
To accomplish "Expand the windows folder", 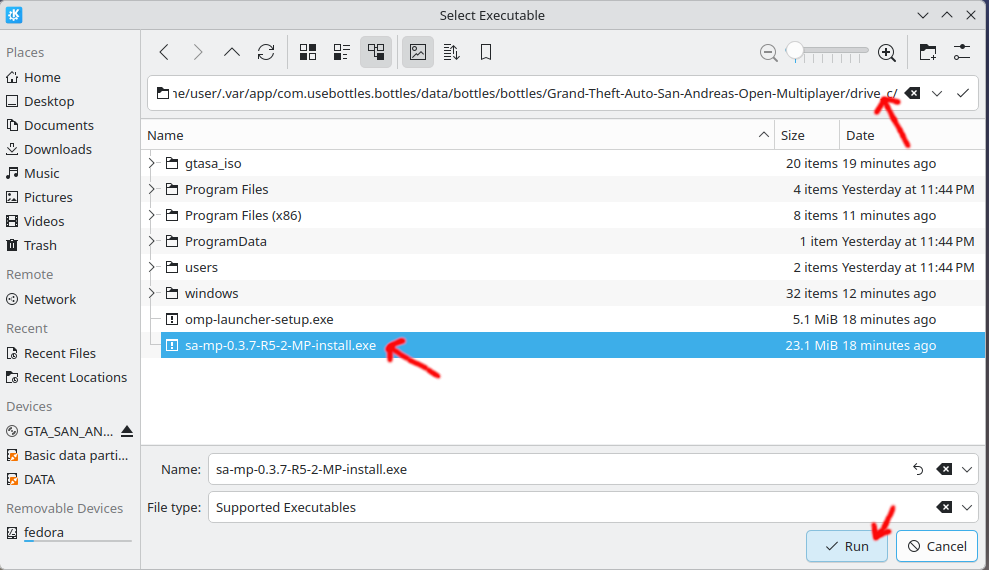I will click(x=151, y=293).
